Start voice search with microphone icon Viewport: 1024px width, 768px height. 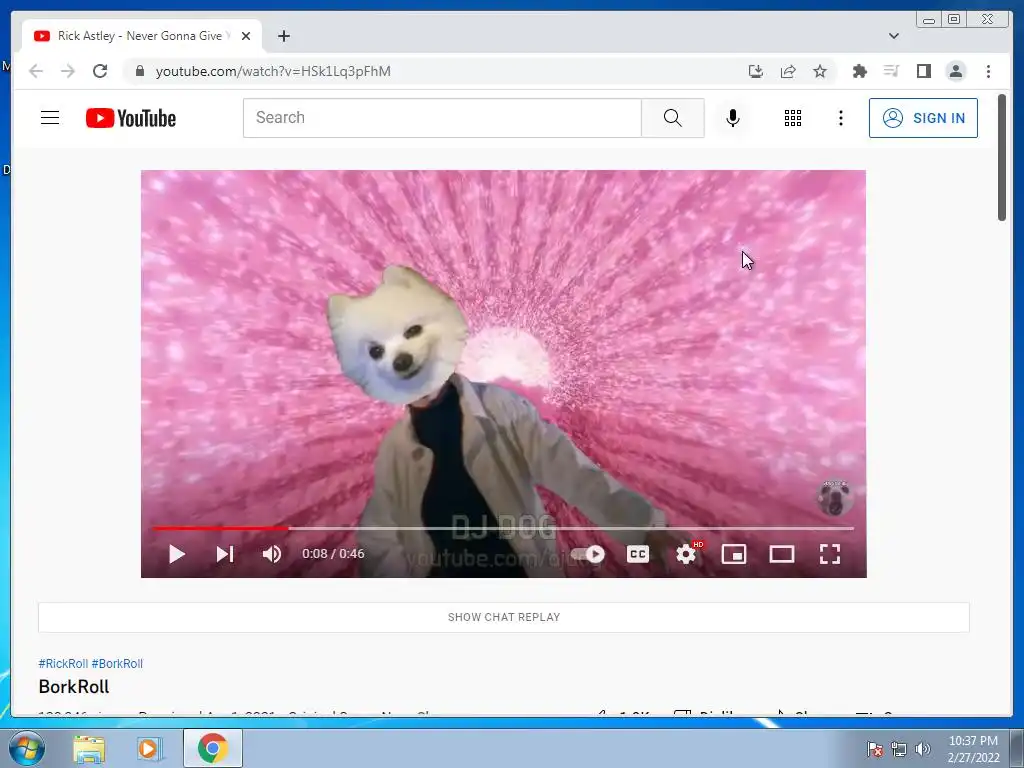point(733,118)
